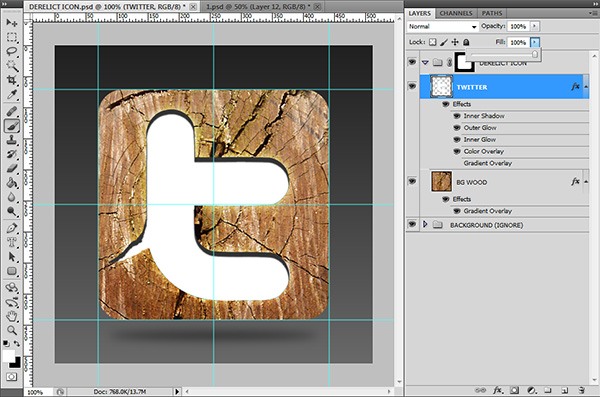
Task: Collapse TWITTER layer effects list
Action: click(585, 87)
